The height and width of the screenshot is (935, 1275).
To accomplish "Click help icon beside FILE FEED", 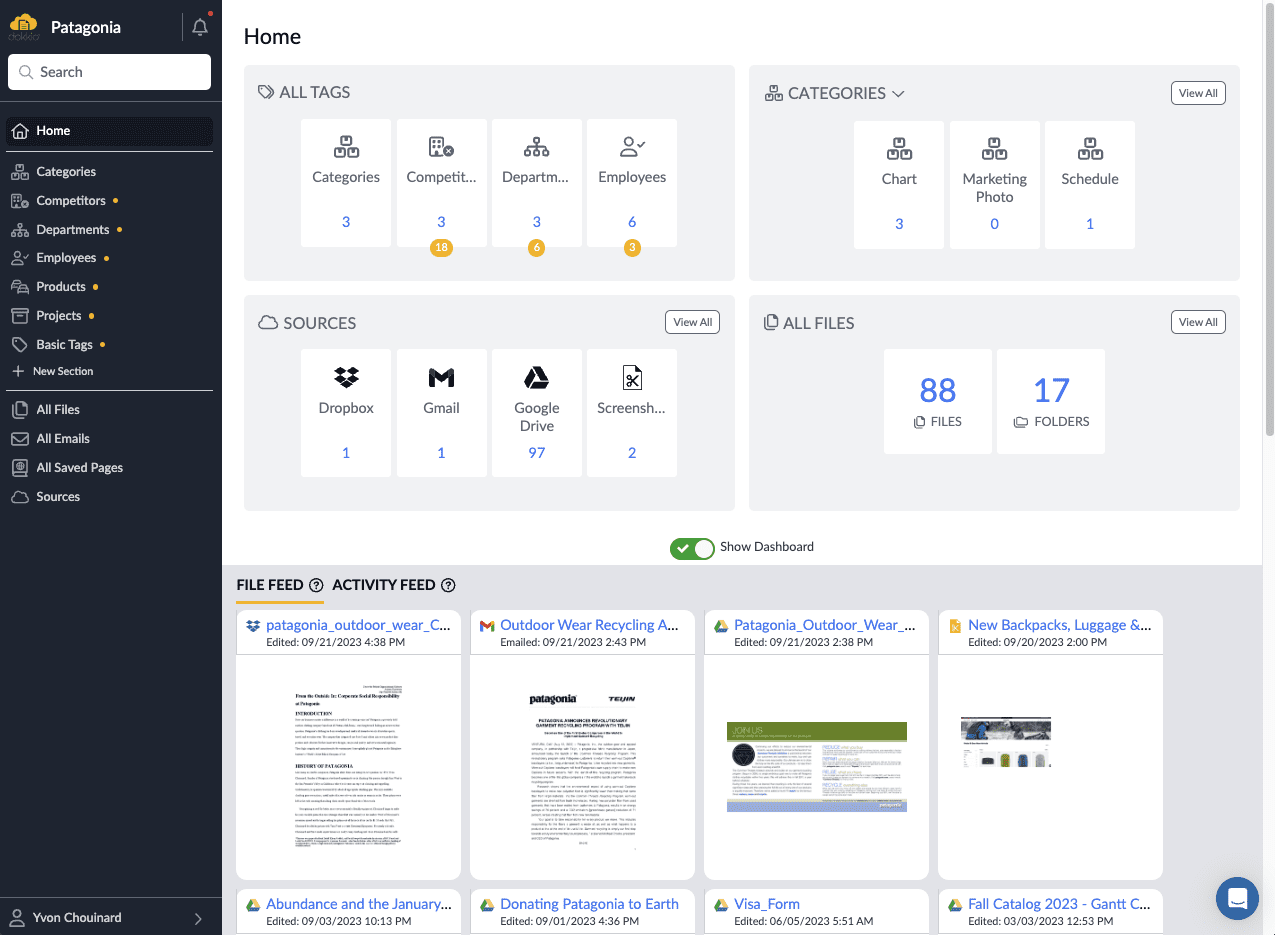I will pos(316,585).
